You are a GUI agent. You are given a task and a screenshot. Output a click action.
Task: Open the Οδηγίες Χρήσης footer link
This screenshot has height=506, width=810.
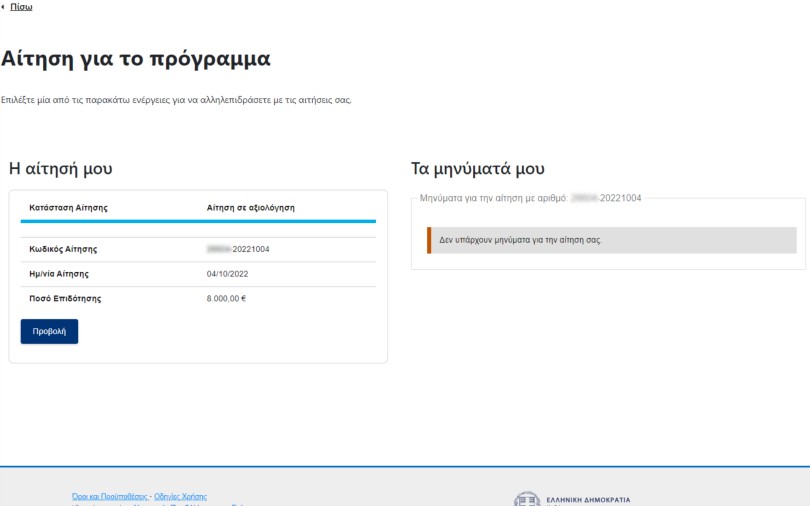[x=180, y=496]
